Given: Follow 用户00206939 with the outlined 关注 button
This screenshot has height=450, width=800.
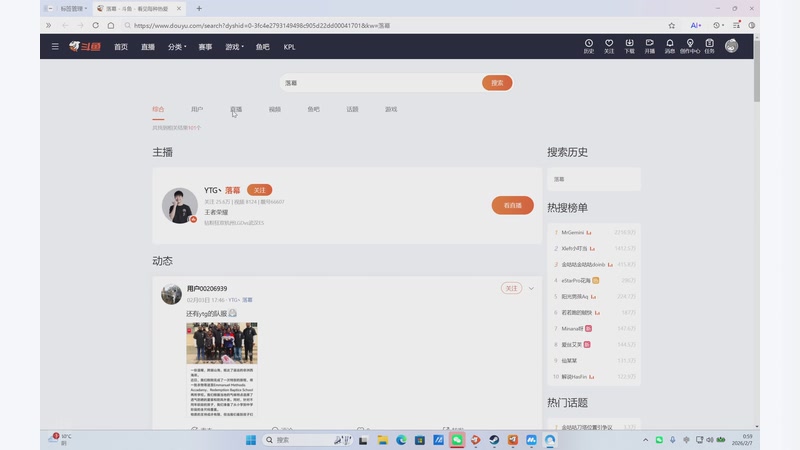Looking at the screenshot, I should pyautogui.click(x=511, y=288).
